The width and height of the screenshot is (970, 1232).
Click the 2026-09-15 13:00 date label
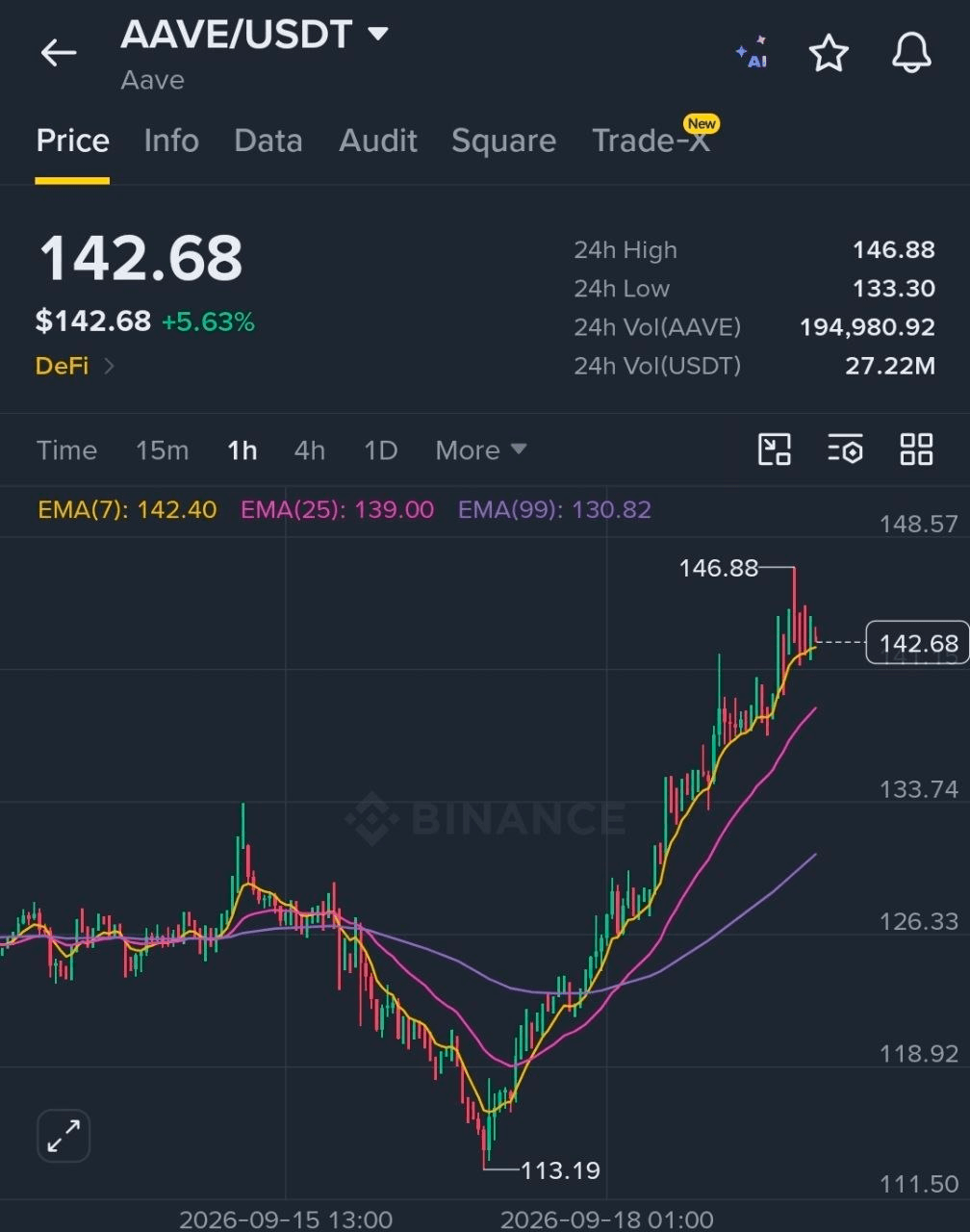(286, 1219)
